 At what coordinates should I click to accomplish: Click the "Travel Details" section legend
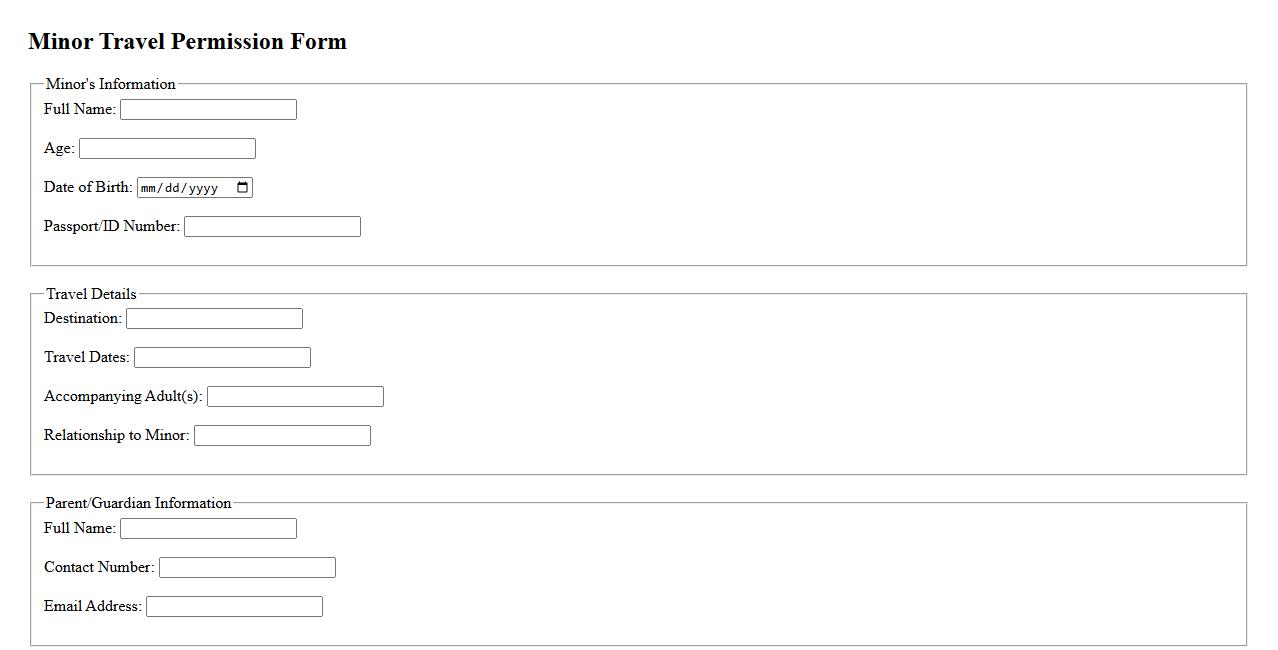point(91,294)
